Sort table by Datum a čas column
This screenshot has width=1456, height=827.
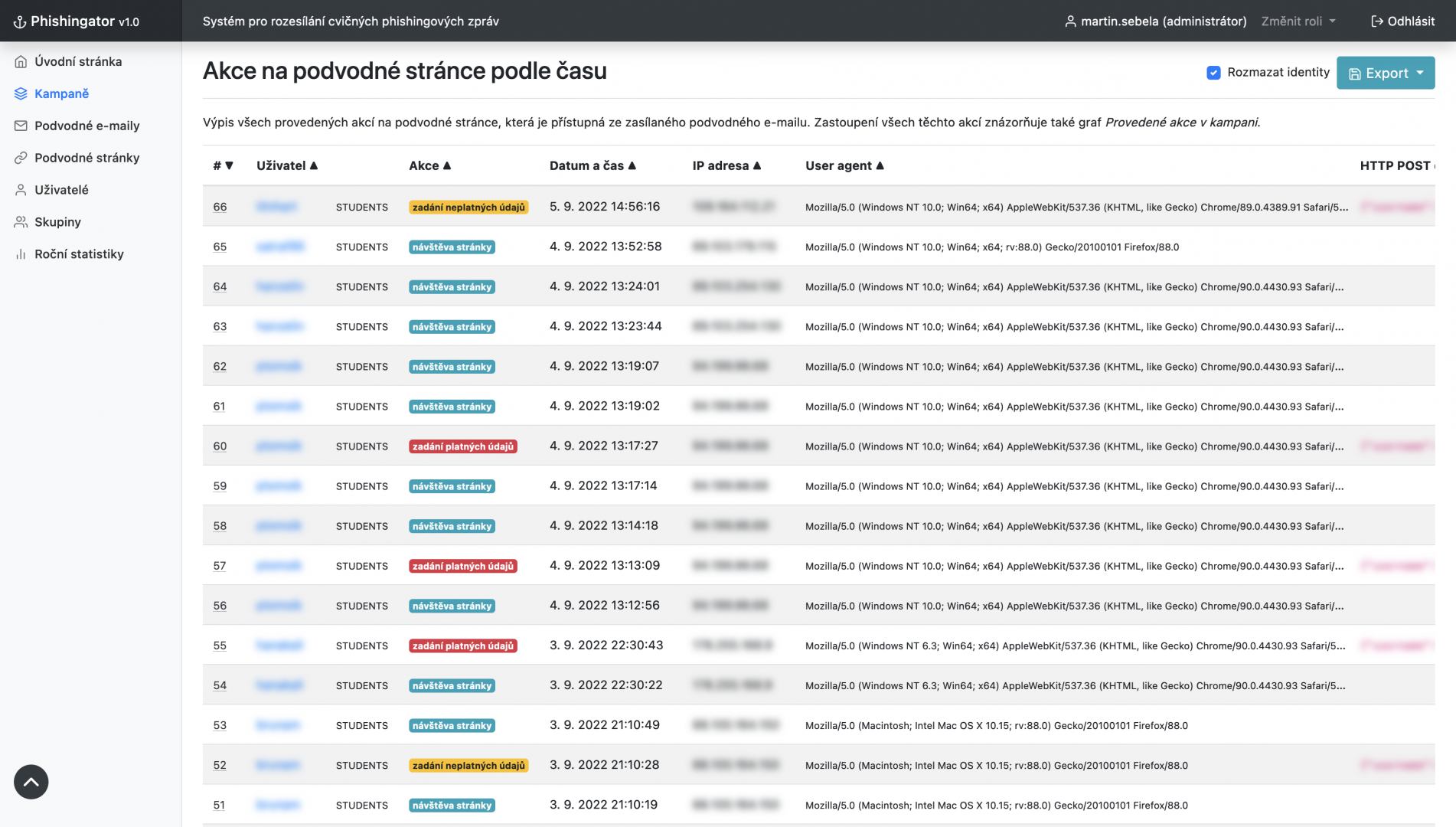593,165
